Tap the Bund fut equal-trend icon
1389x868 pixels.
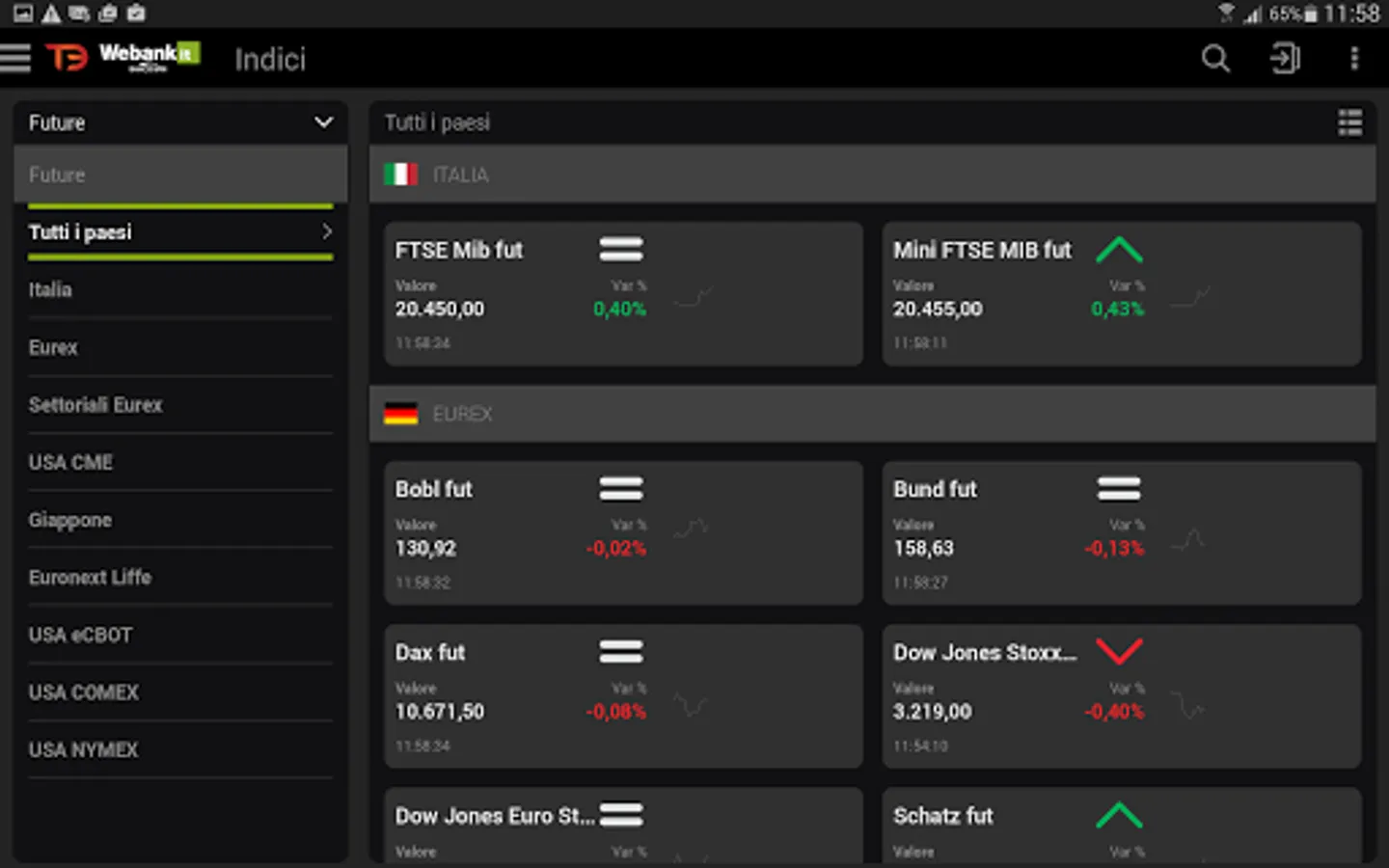pos(1119,489)
